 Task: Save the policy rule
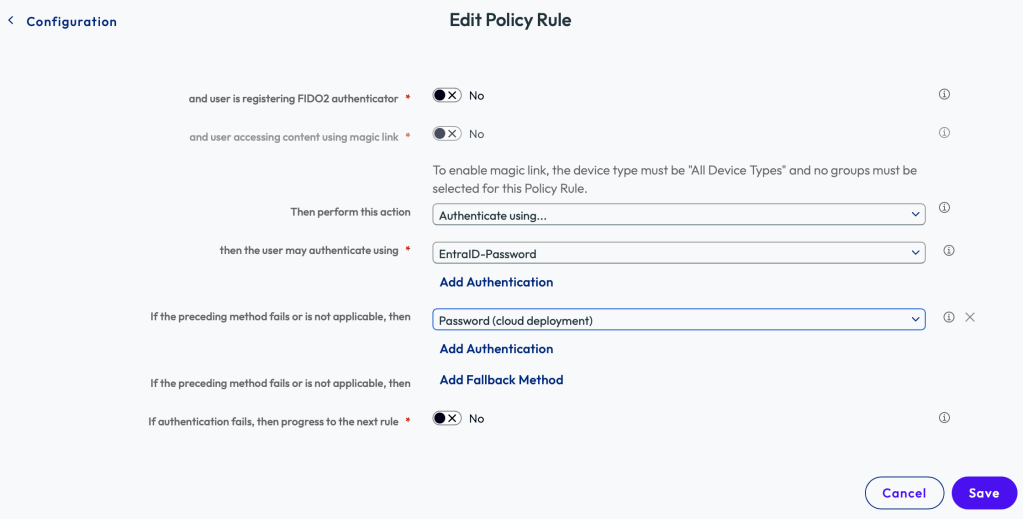click(x=983, y=493)
